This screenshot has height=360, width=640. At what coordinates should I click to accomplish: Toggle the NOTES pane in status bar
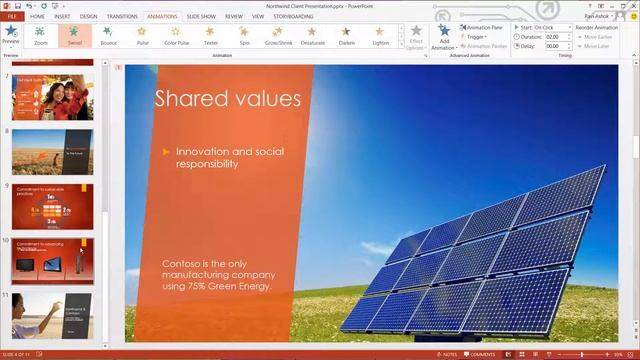coord(447,355)
